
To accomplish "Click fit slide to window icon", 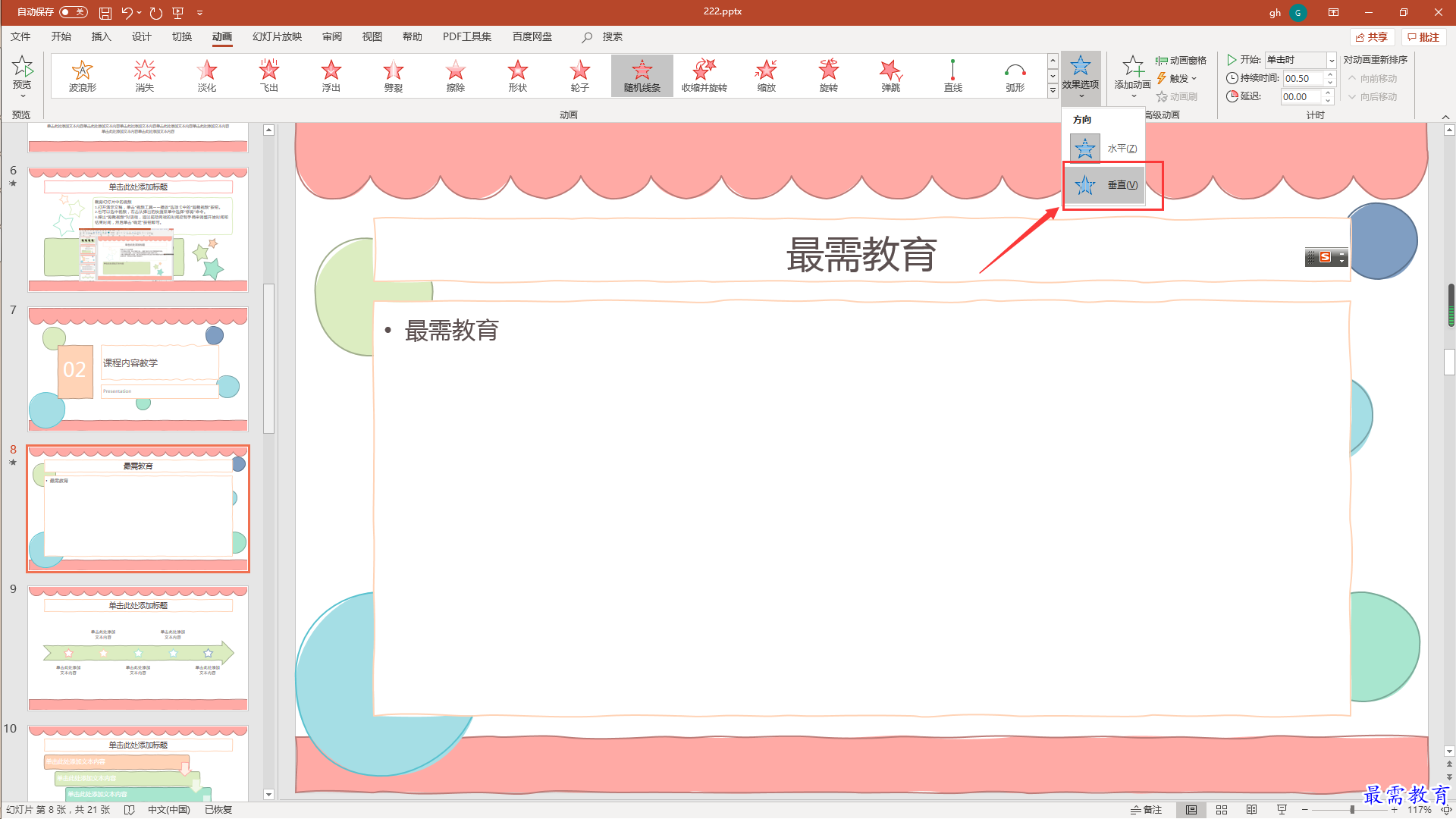I will (1446, 810).
